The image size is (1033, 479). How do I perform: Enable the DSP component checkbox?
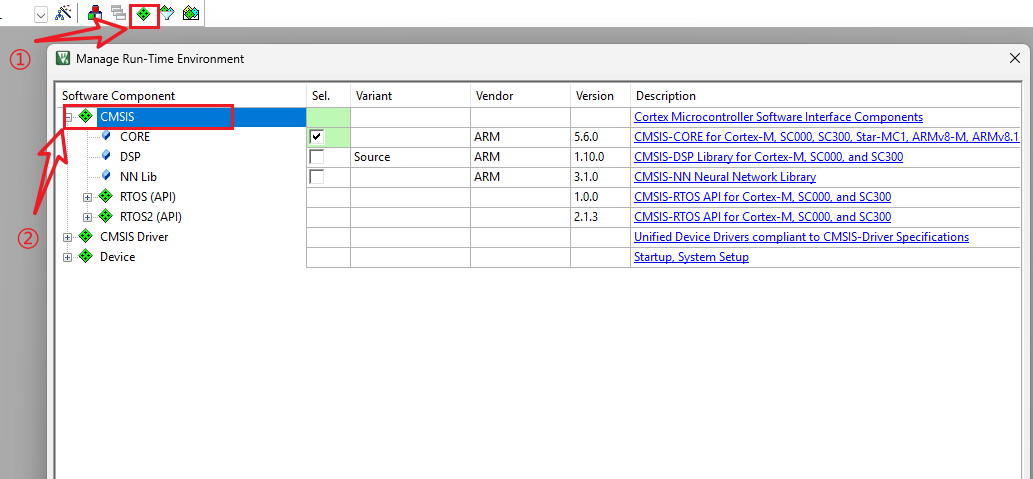[317, 157]
